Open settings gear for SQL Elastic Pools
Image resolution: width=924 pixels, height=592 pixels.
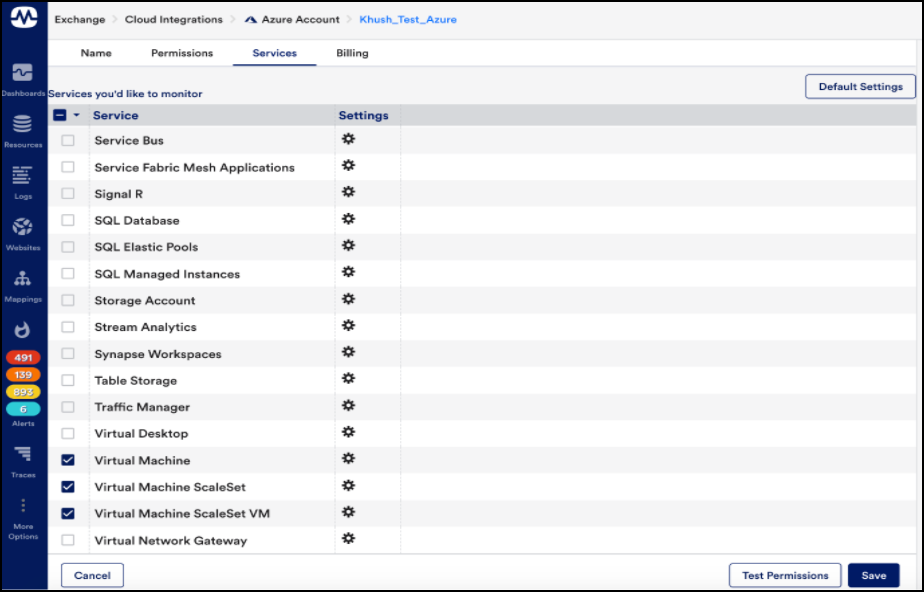click(x=348, y=246)
